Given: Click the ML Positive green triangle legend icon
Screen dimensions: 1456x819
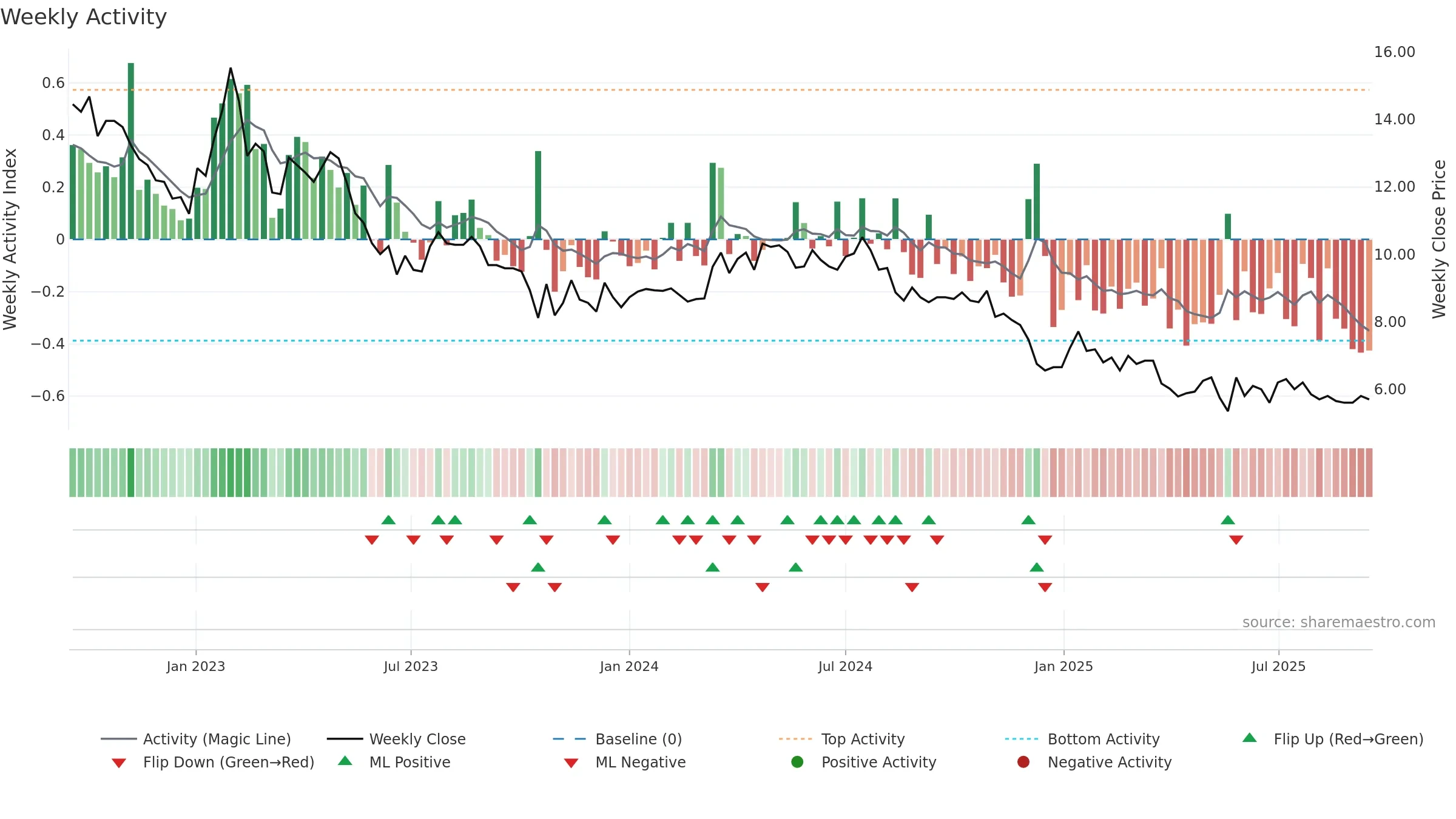Looking at the screenshot, I should (345, 761).
